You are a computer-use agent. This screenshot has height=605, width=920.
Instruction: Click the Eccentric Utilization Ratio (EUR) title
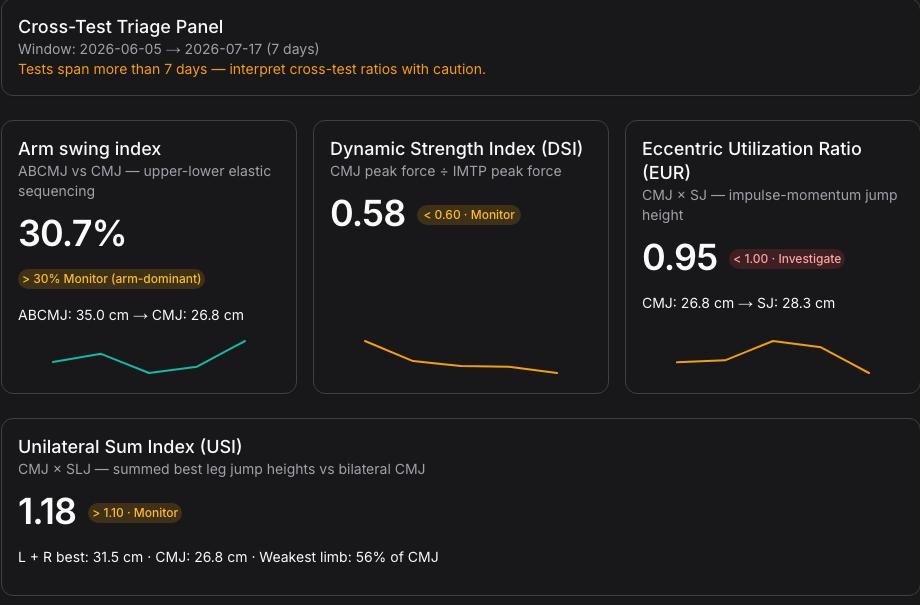tap(751, 160)
